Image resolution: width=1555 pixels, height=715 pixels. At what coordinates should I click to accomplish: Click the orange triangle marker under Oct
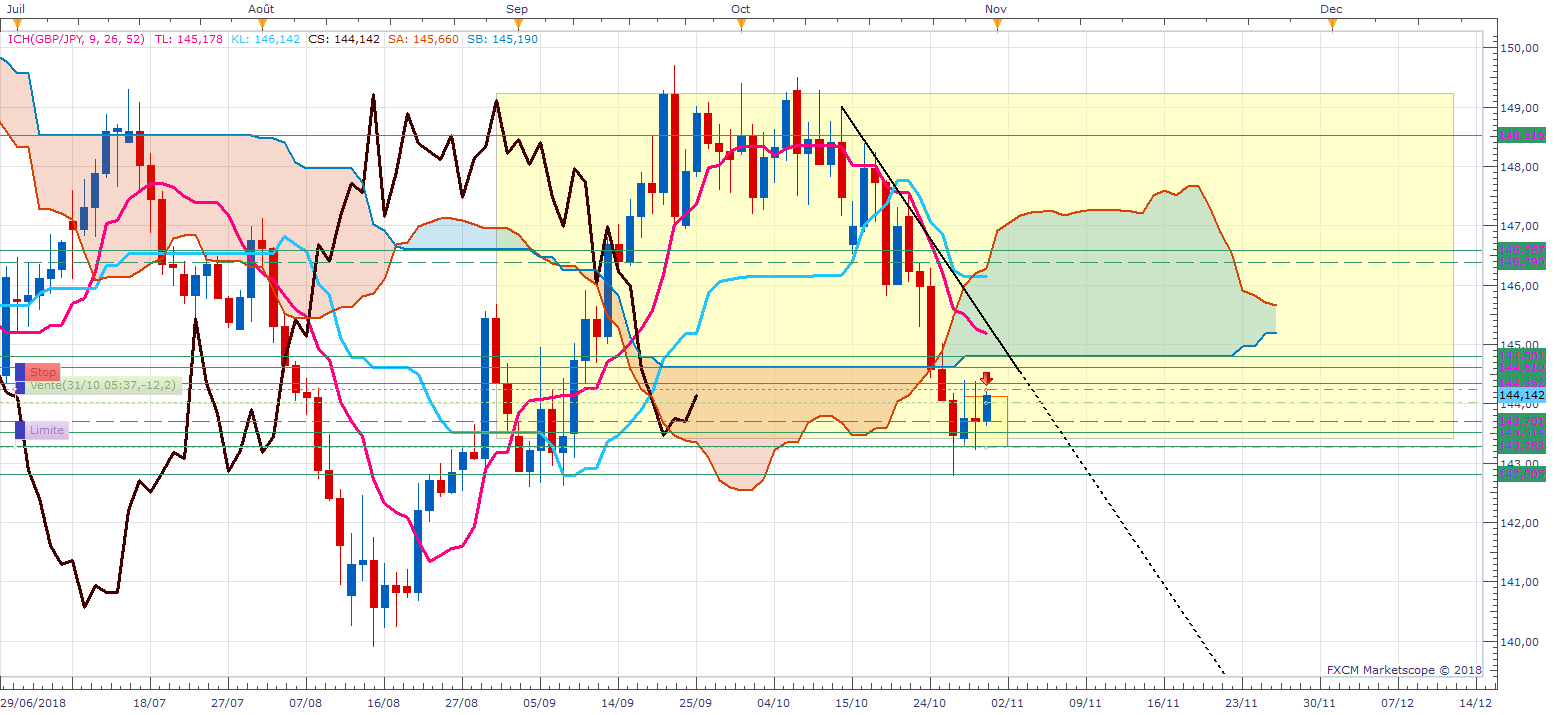tap(741, 24)
